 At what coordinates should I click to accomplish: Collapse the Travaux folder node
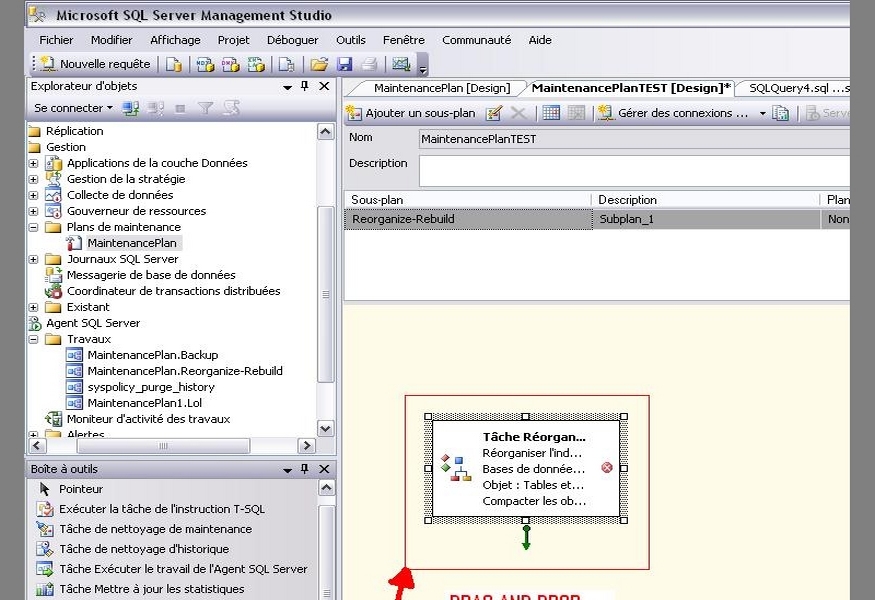click(33, 339)
